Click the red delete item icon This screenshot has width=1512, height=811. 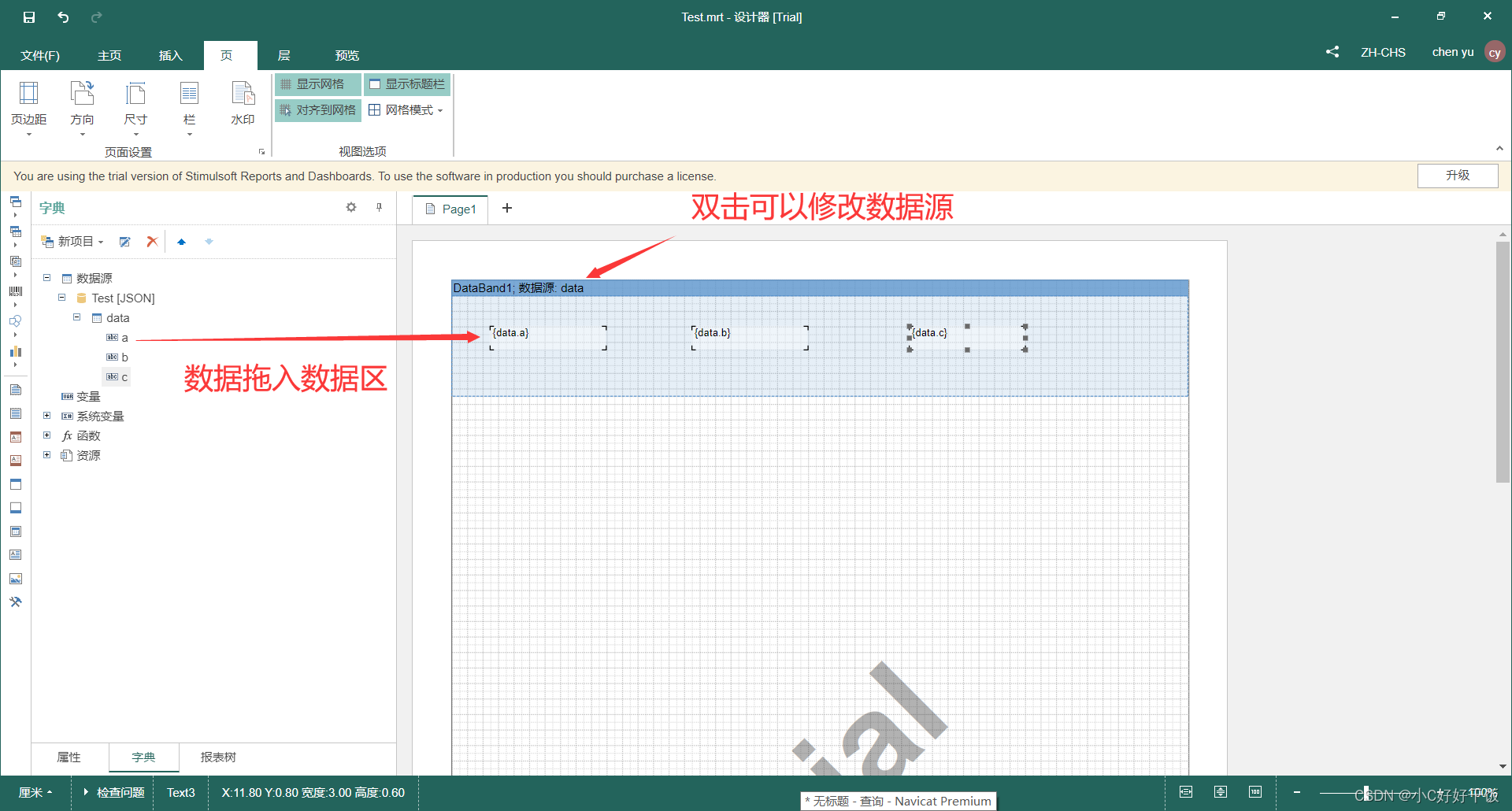pyautogui.click(x=152, y=242)
